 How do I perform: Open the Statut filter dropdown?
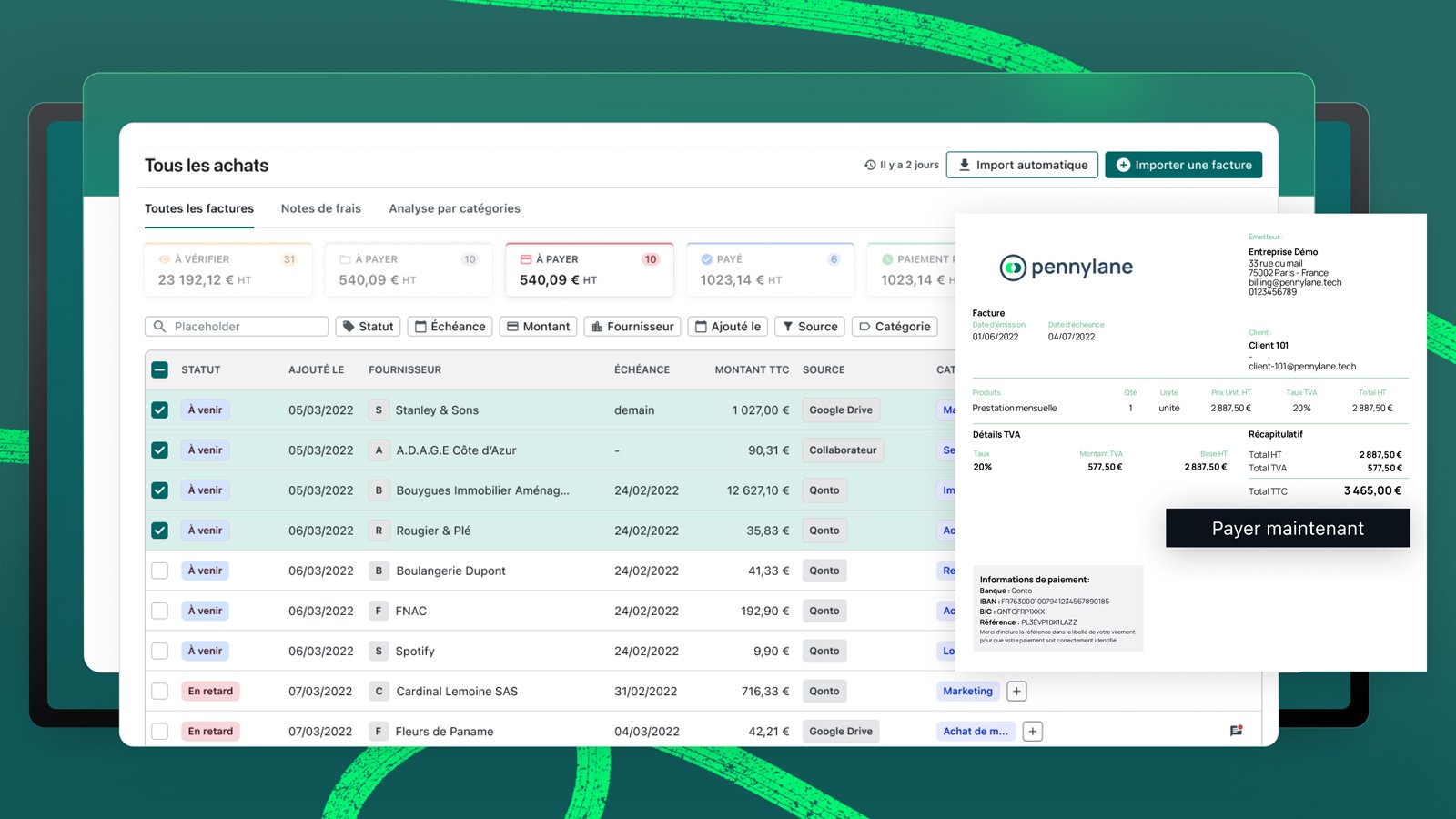pyautogui.click(x=368, y=326)
